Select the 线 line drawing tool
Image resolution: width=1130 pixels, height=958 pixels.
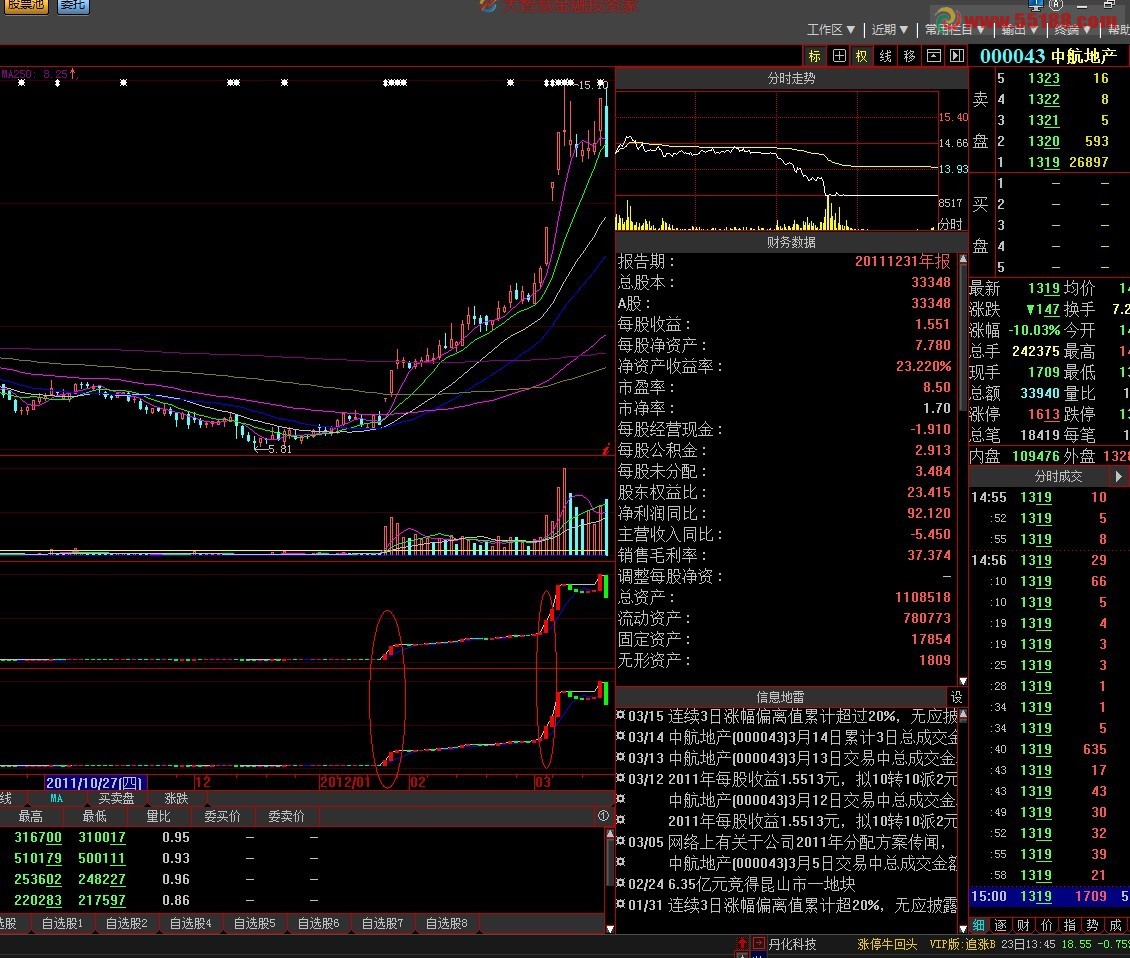click(885, 57)
